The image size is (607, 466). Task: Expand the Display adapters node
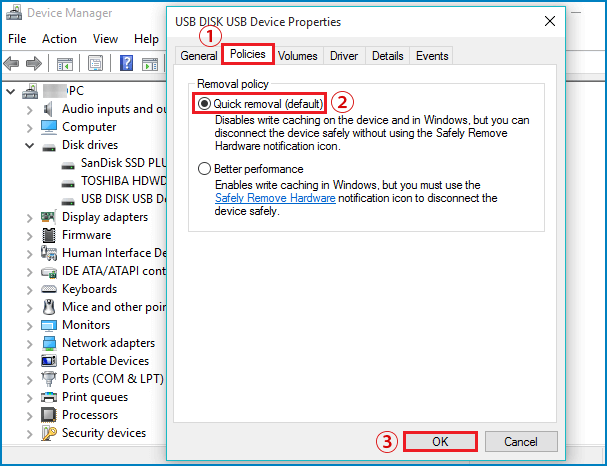click(30, 218)
